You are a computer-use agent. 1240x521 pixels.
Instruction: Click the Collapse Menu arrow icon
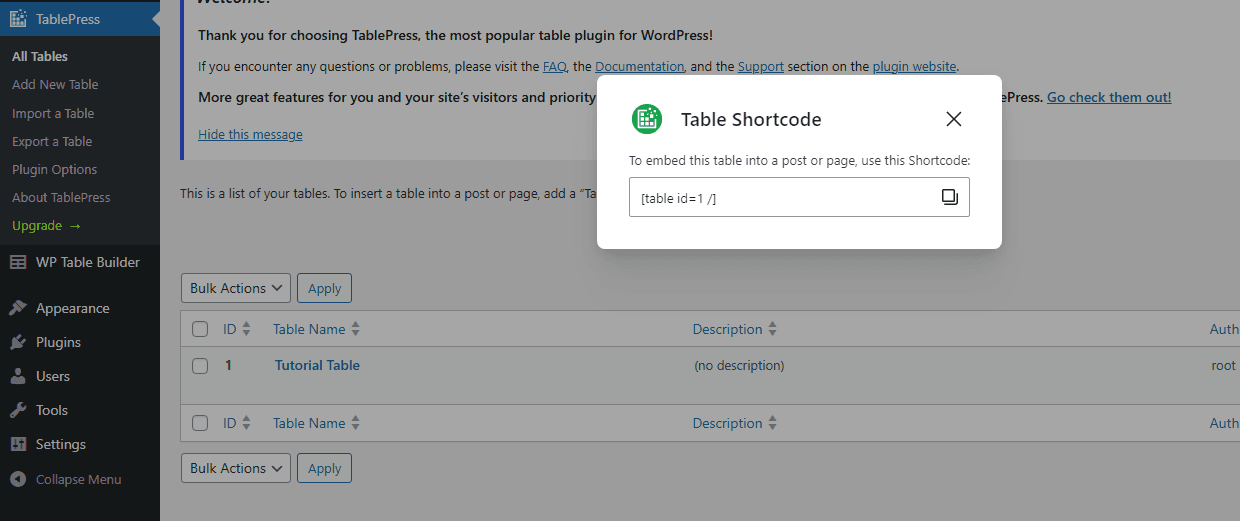pyautogui.click(x=18, y=479)
